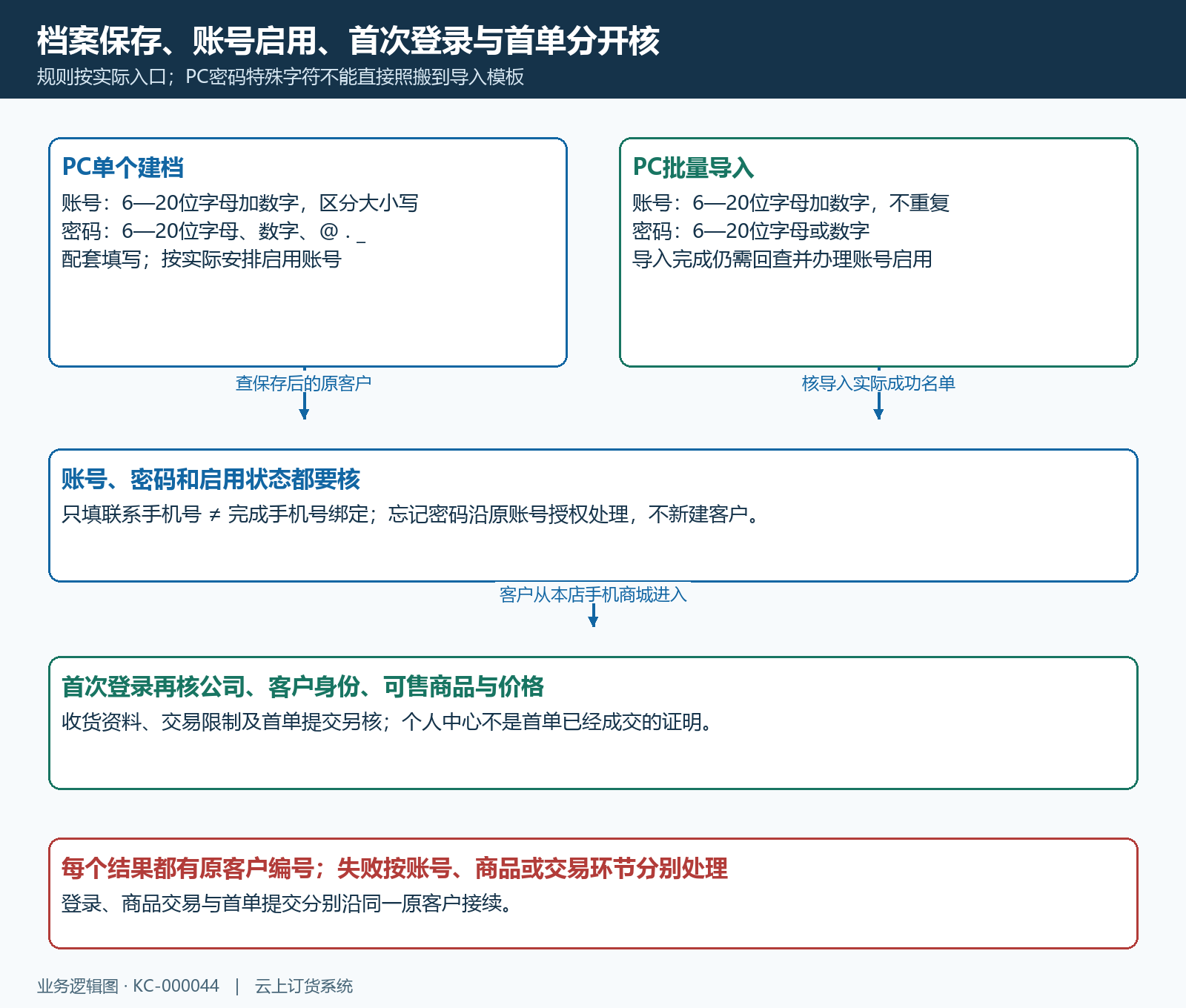1186x1008 pixels.
Task: Click the connector label 客户从本店手机商城进入
Action: pos(593,594)
